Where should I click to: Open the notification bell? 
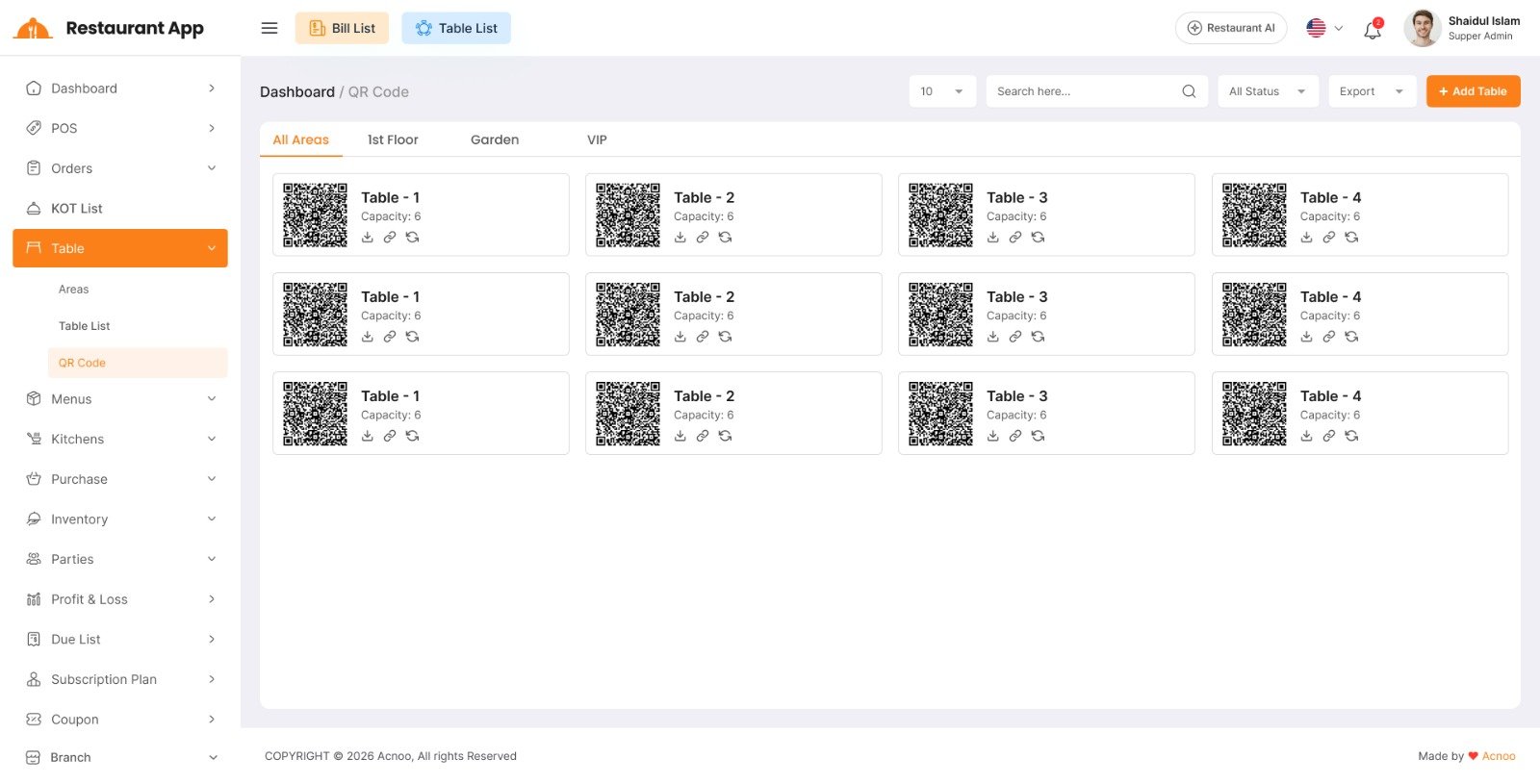coord(1373,30)
